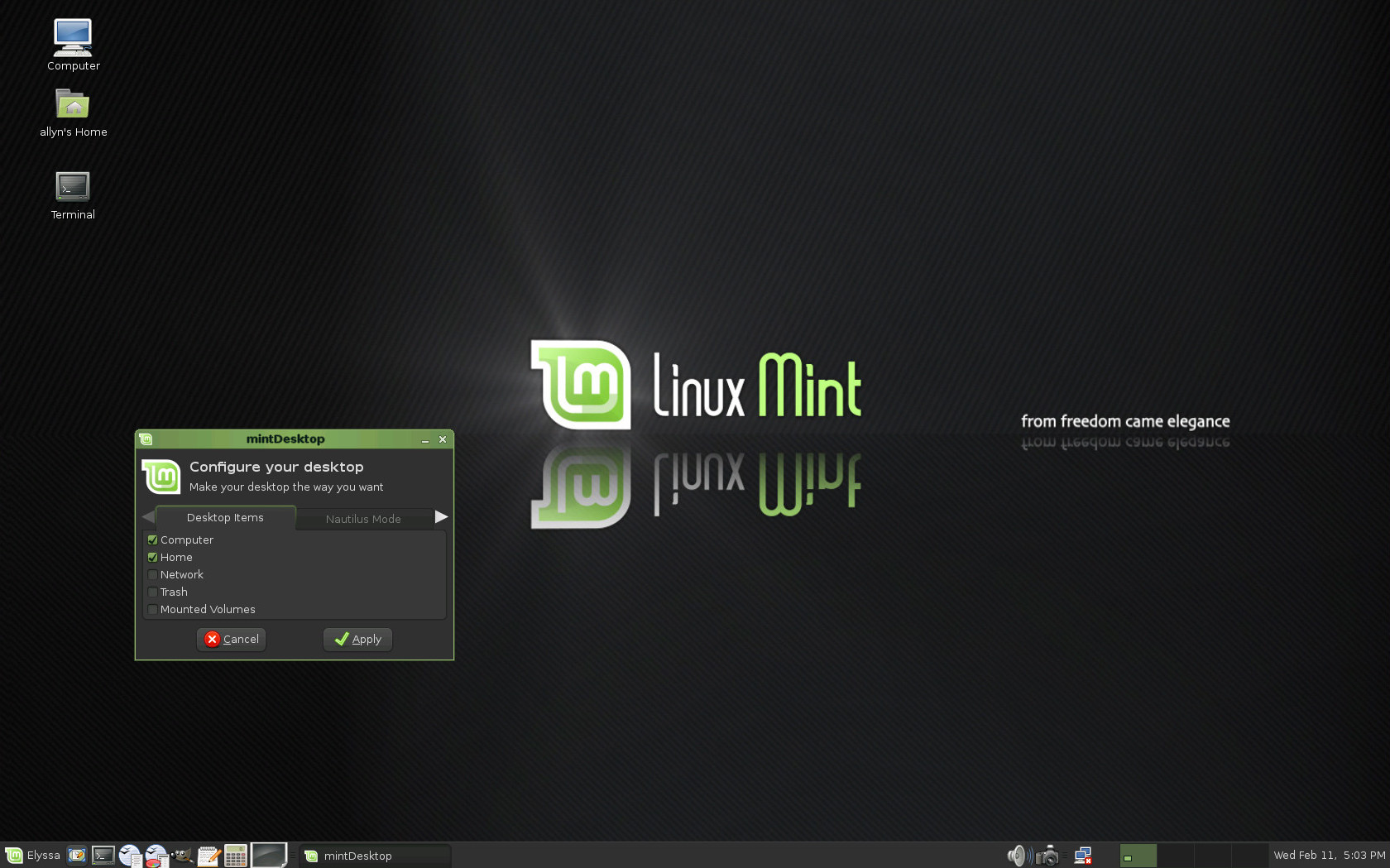1390x868 pixels.
Task: Click the left arrow beside Desktop Items
Action: 147,516
